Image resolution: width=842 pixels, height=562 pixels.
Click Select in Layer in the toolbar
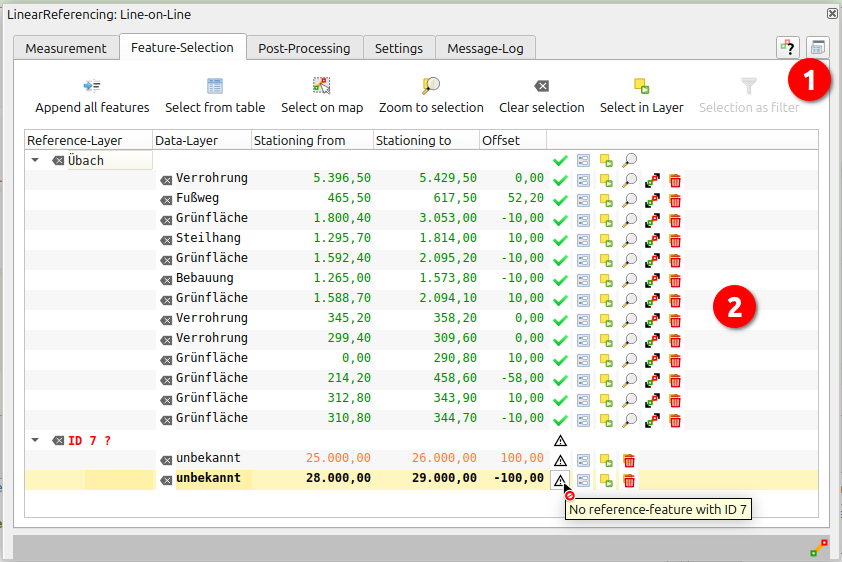(641, 86)
